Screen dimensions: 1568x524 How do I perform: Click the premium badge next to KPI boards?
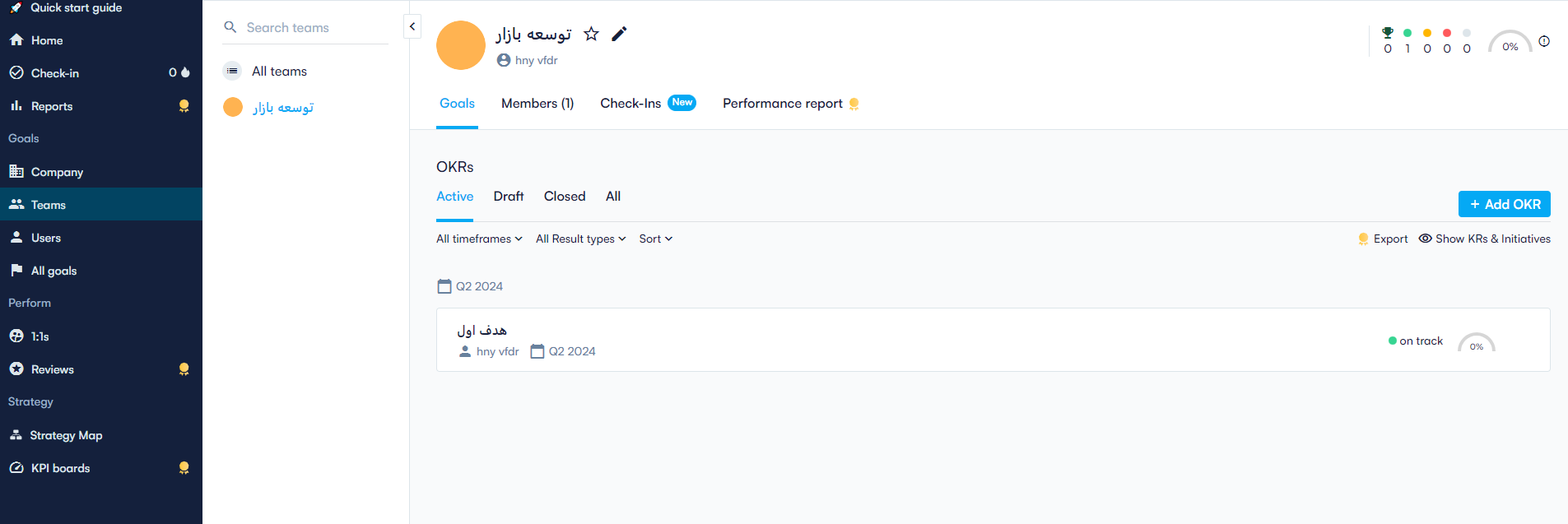184,468
